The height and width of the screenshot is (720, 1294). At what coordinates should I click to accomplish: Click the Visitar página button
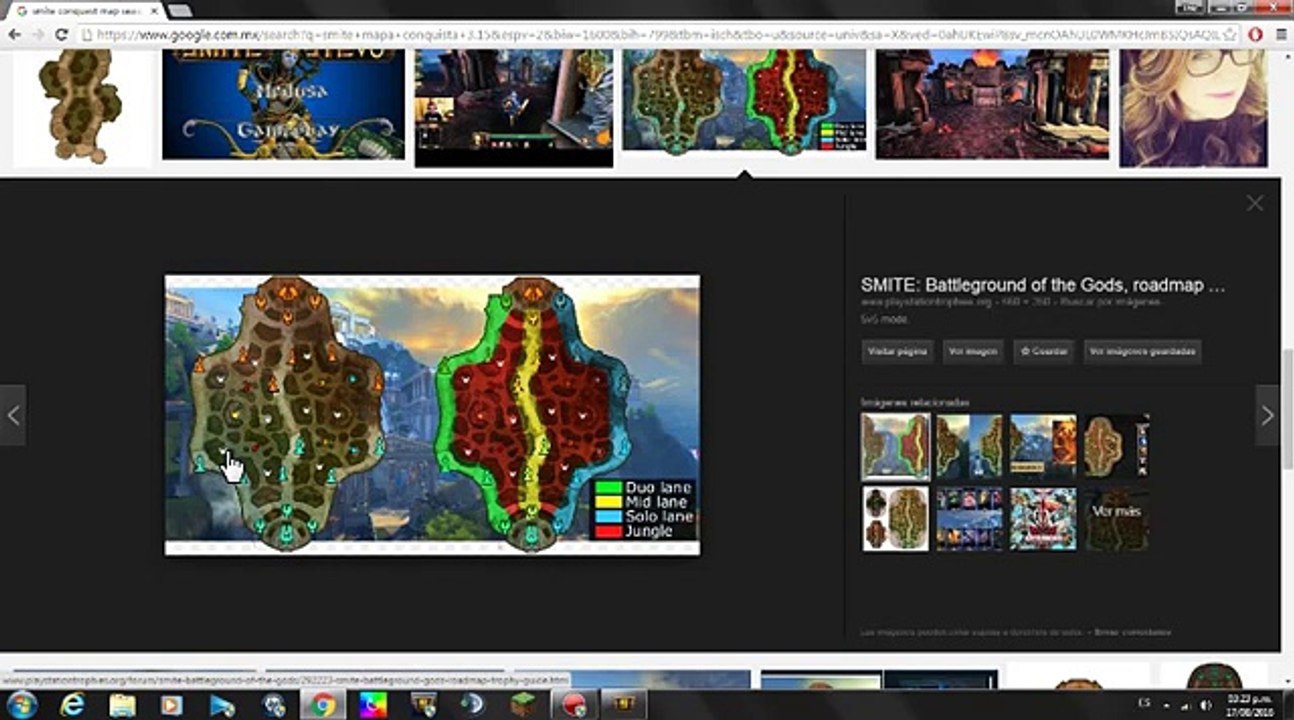coord(898,351)
